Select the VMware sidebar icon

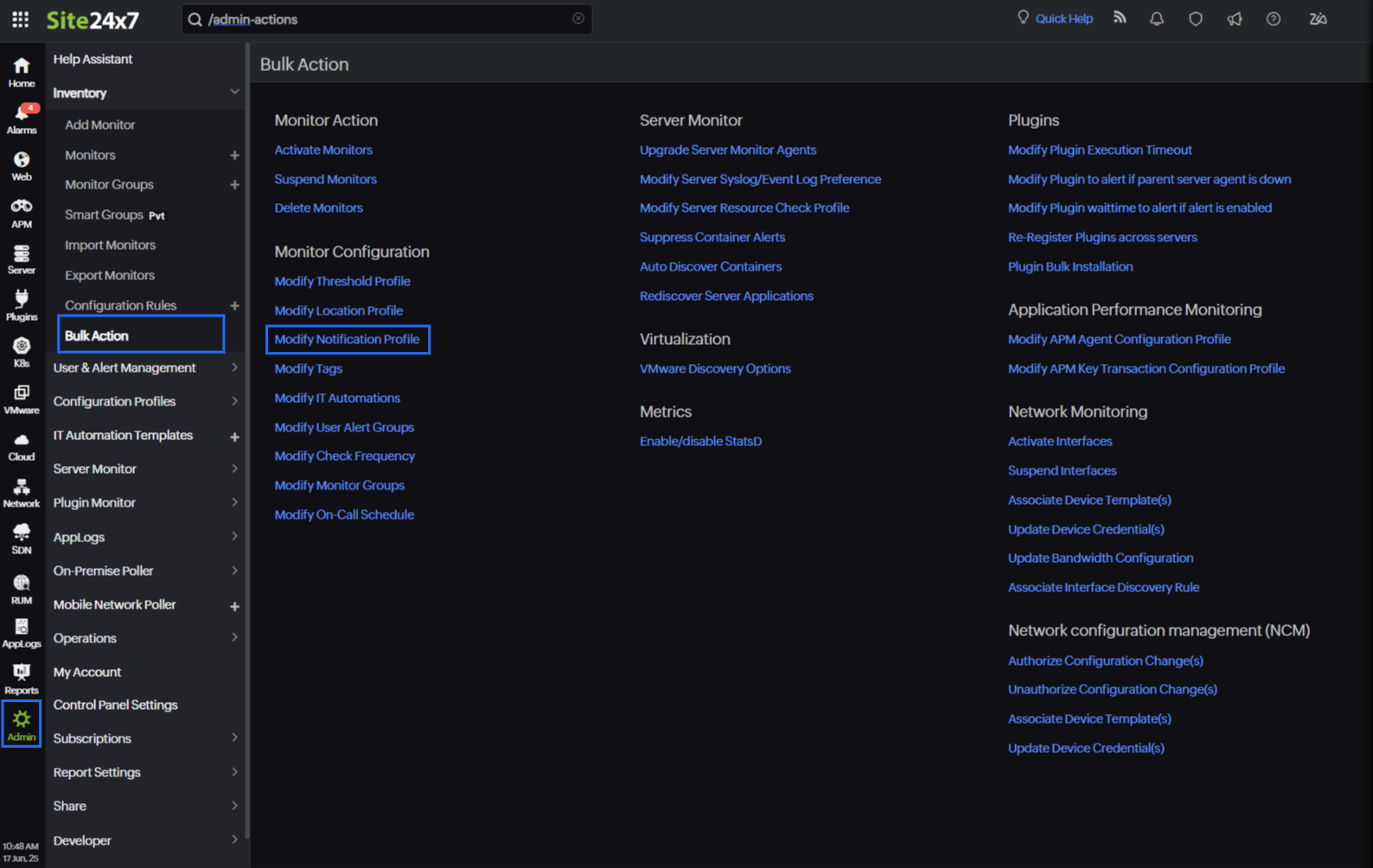point(22,399)
